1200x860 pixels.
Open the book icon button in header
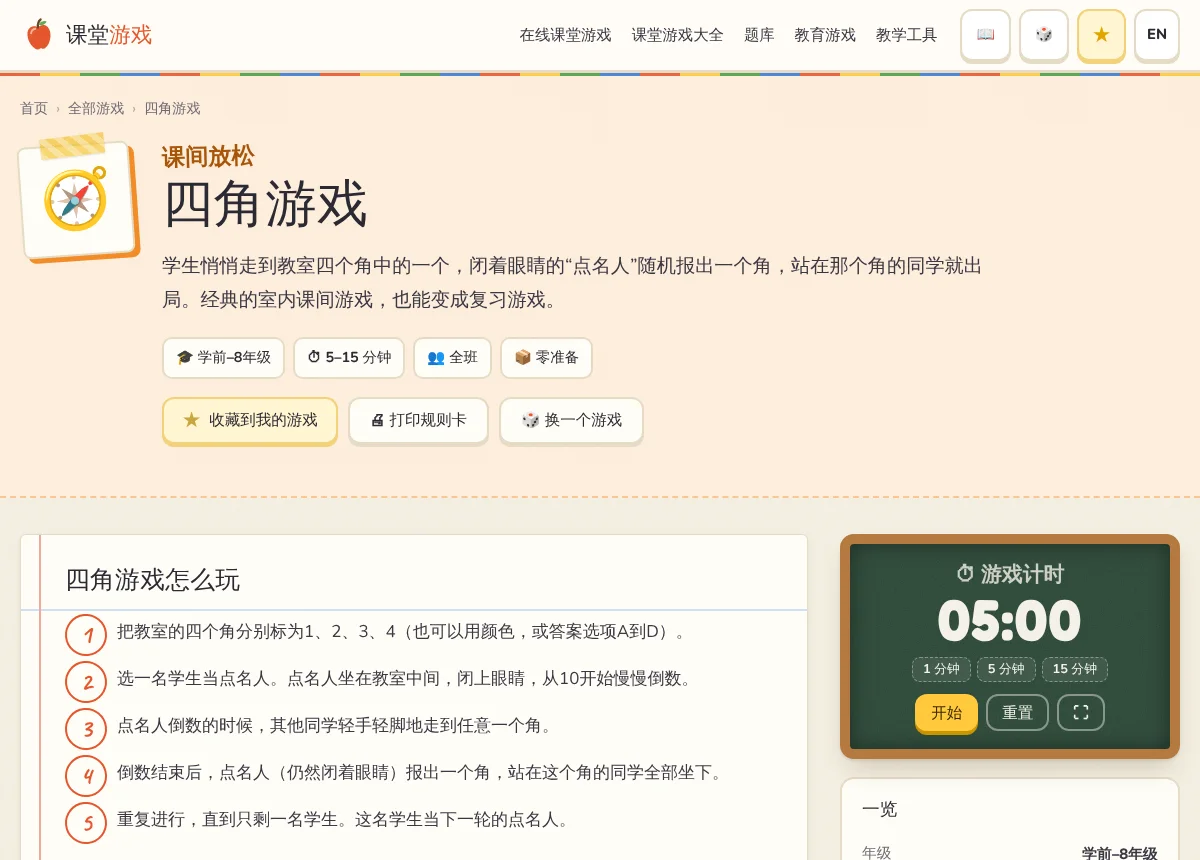(x=985, y=35)
